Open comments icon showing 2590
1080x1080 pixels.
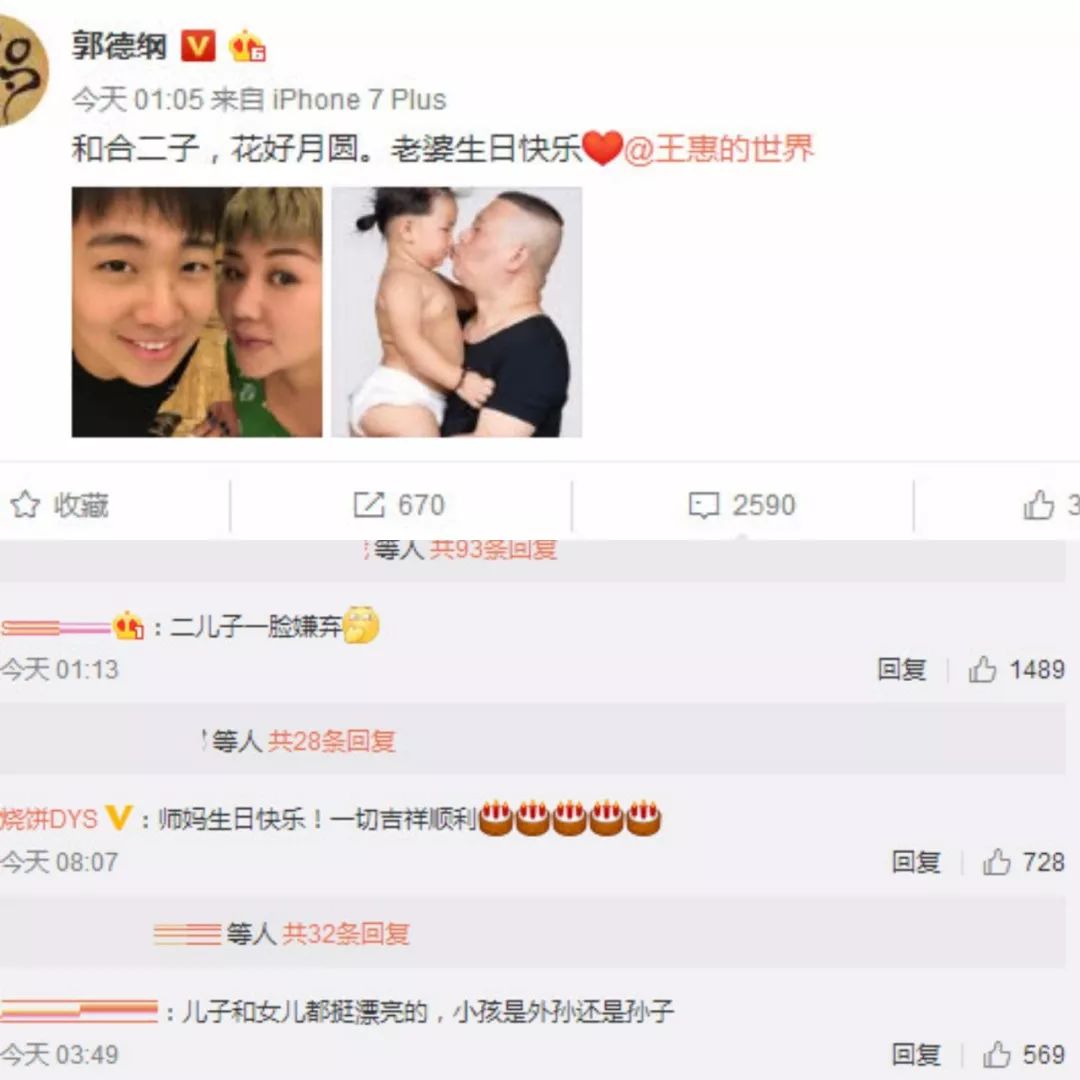703,505
